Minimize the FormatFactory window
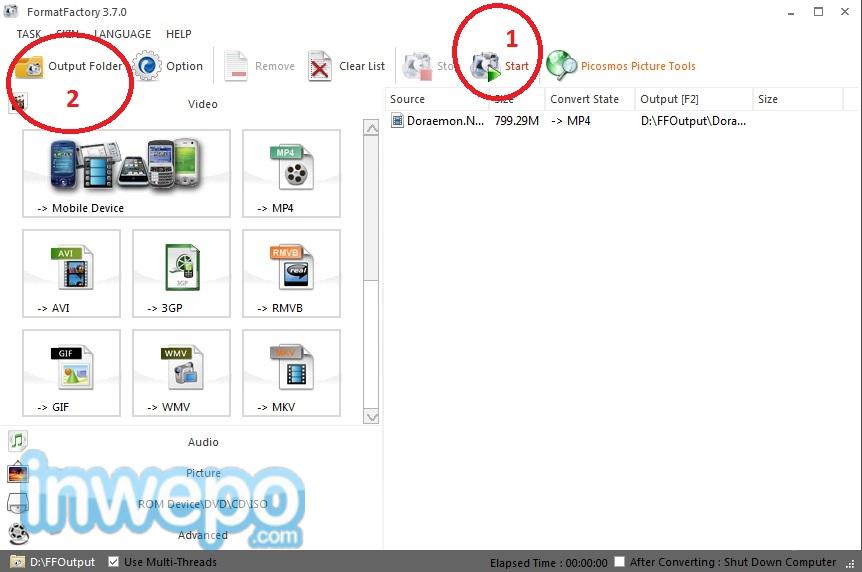 point(791,12)
